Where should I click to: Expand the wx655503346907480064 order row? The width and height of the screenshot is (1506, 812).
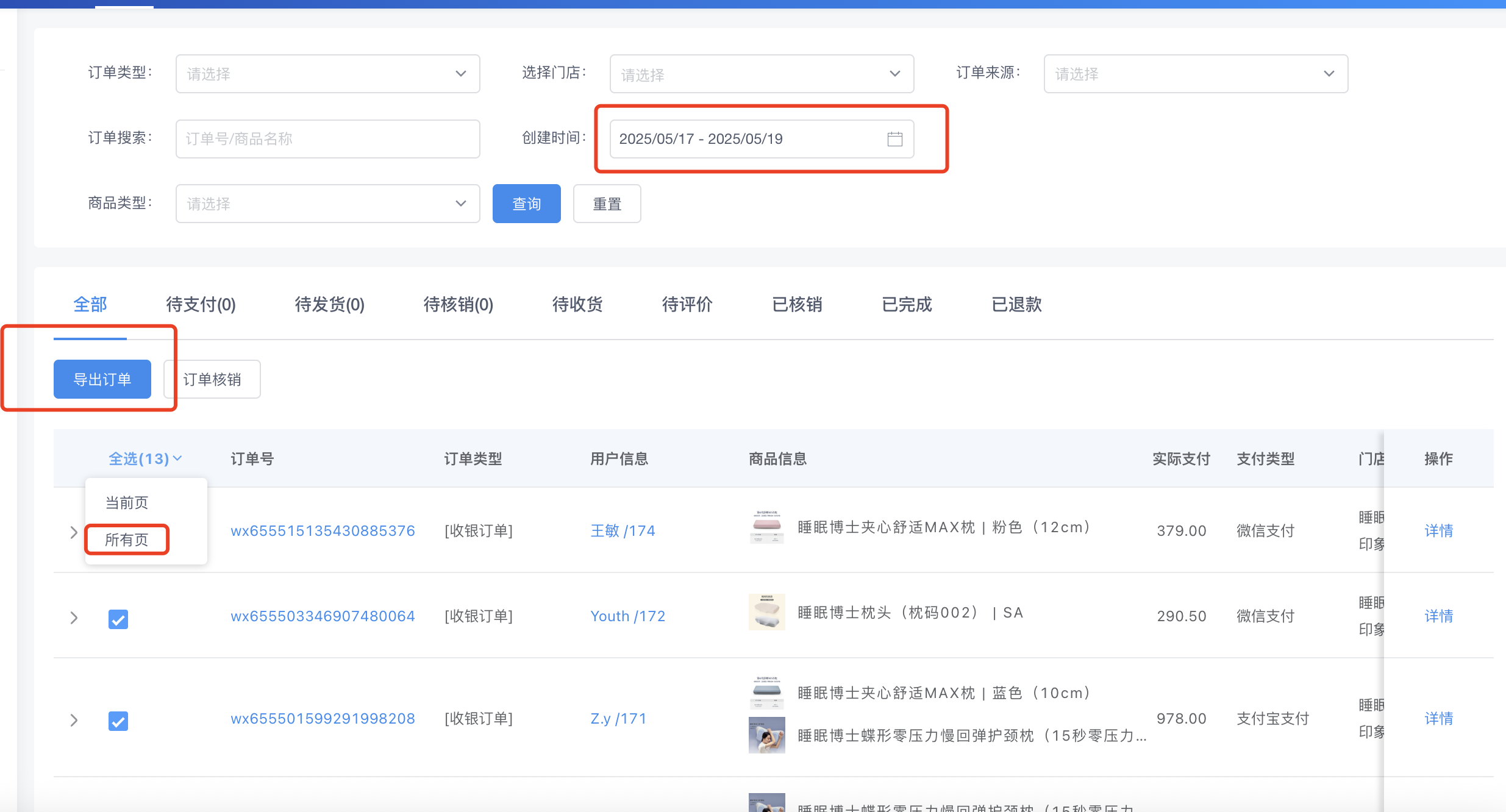74,618
